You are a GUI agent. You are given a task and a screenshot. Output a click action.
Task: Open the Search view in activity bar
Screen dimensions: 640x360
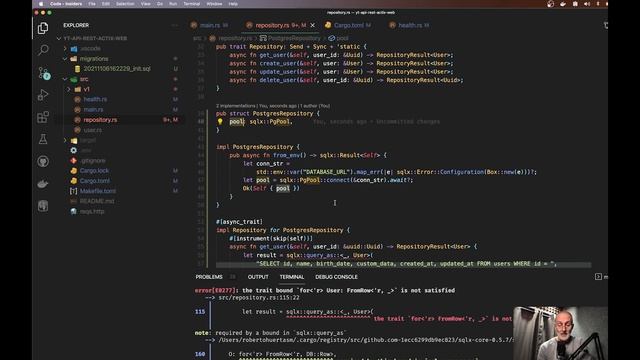coord(43,50)
